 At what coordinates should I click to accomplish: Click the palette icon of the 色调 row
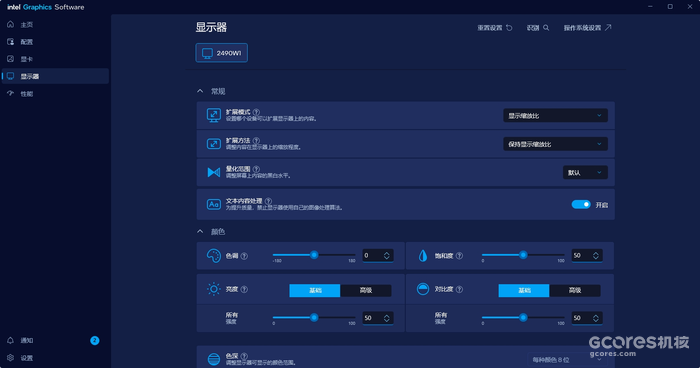pos(214,256)
